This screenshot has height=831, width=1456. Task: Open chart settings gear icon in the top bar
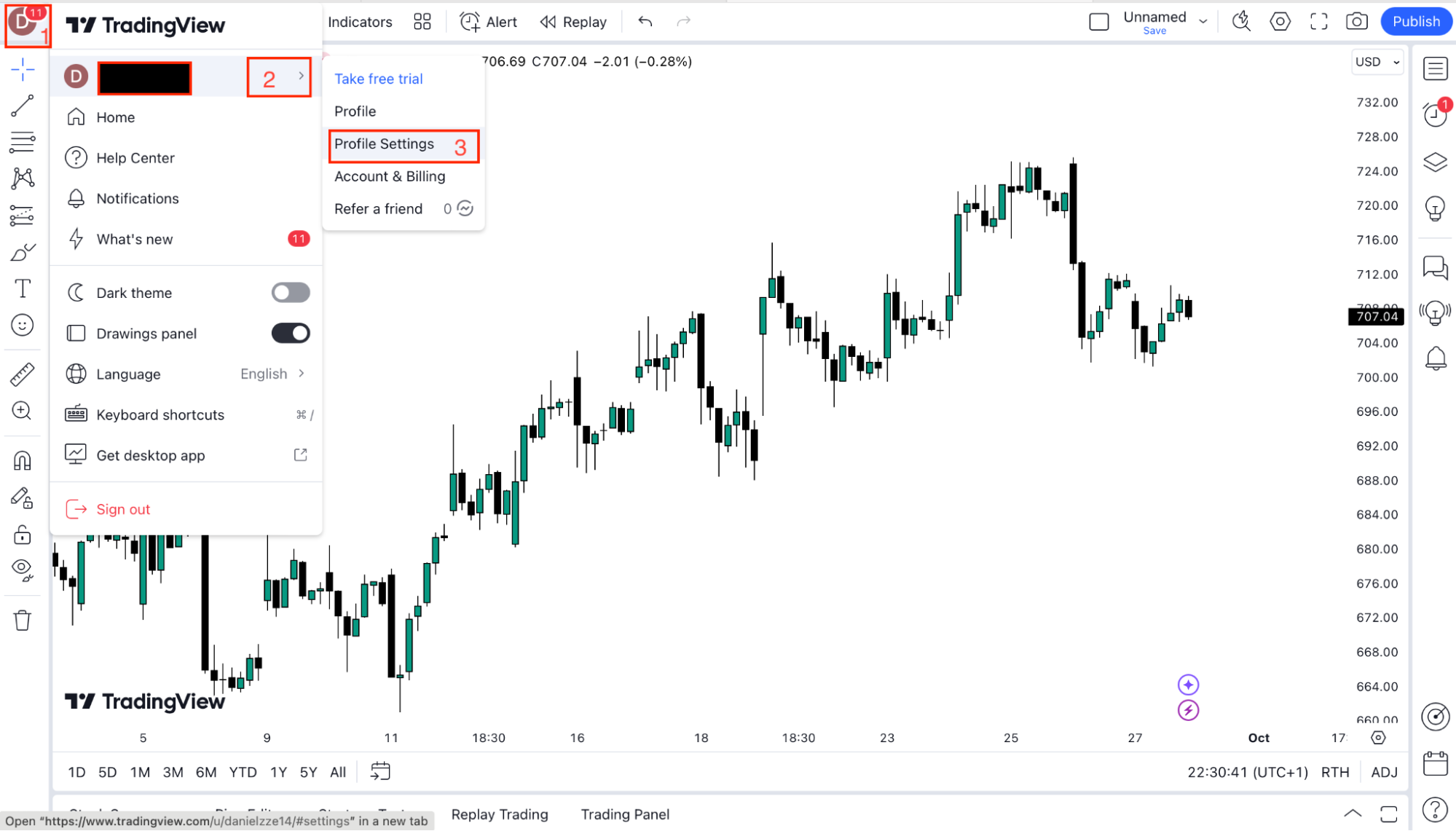click(1280, 21)
